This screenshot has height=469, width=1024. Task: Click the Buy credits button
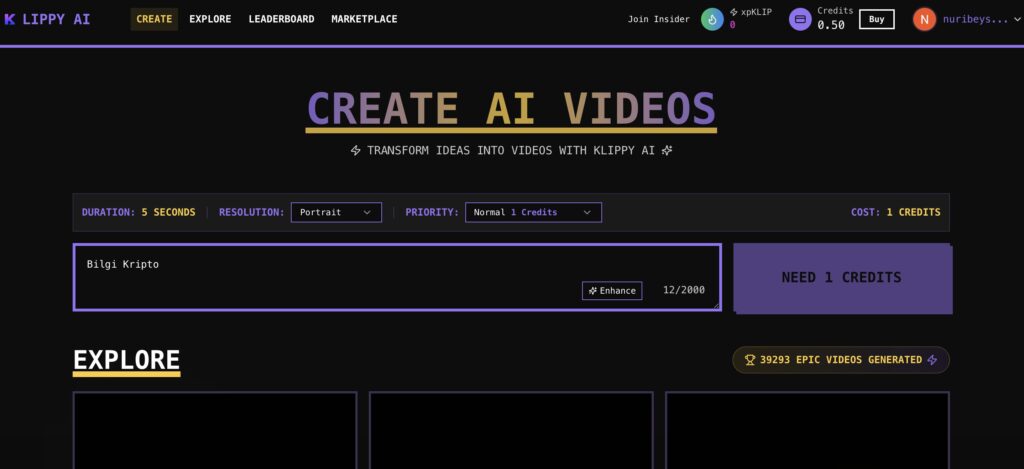coord(876,19)
